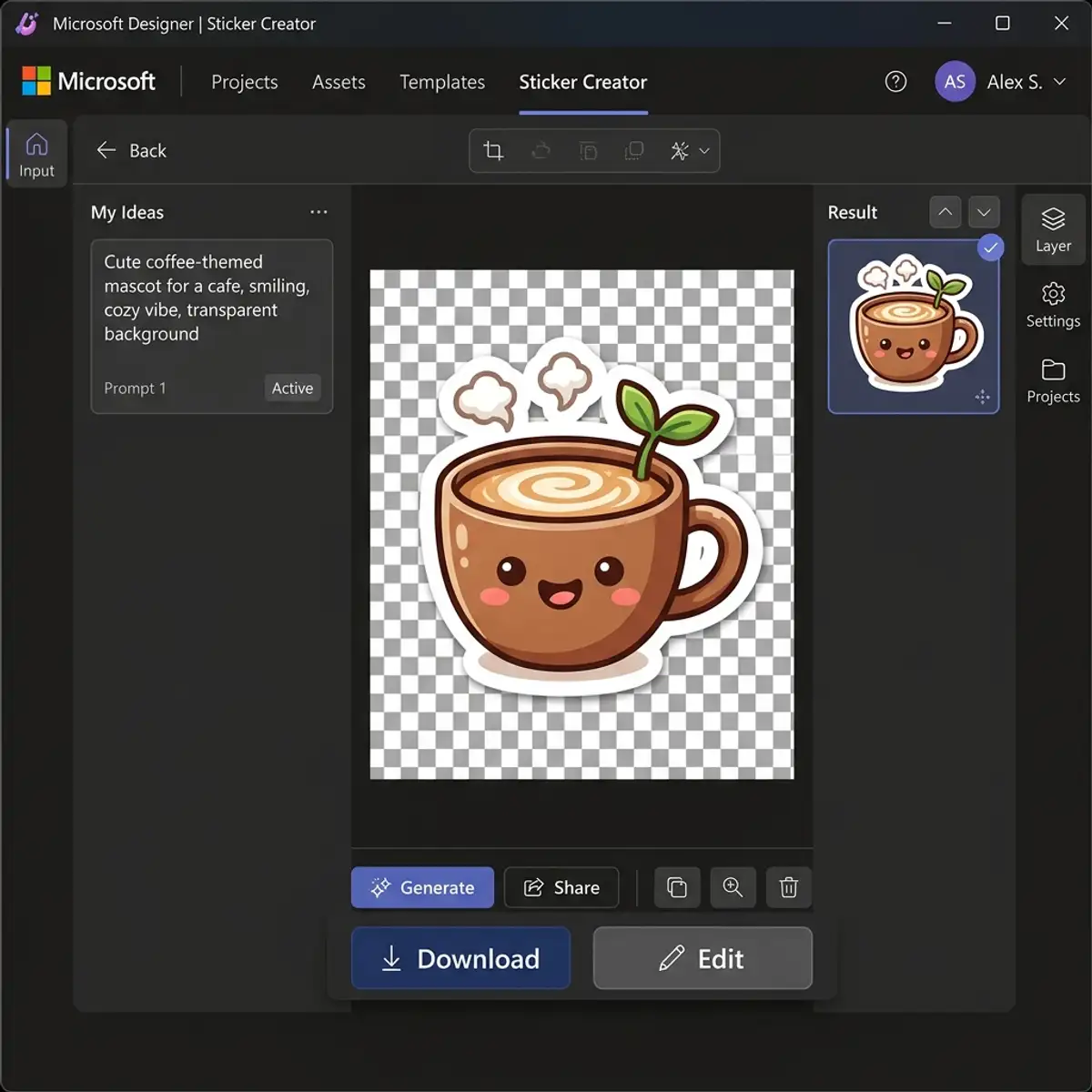
Task: Go back with the Back arrow
Action: 132,150
